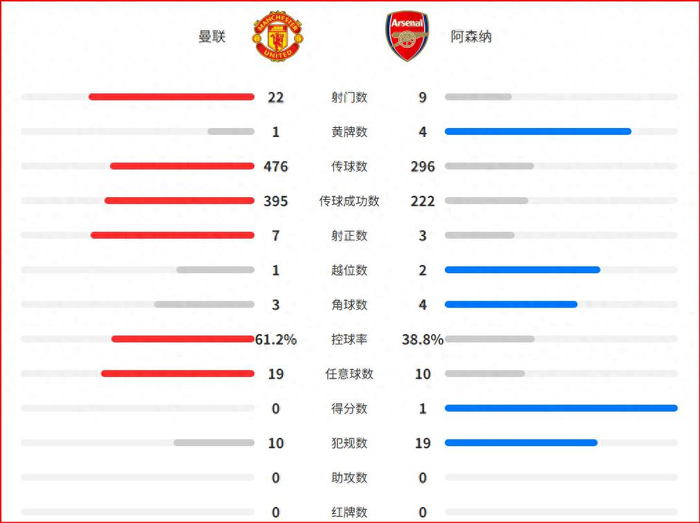Click Manchester United's 476 passes value
This screenshot has height=523, width=700.
point(276,166)
